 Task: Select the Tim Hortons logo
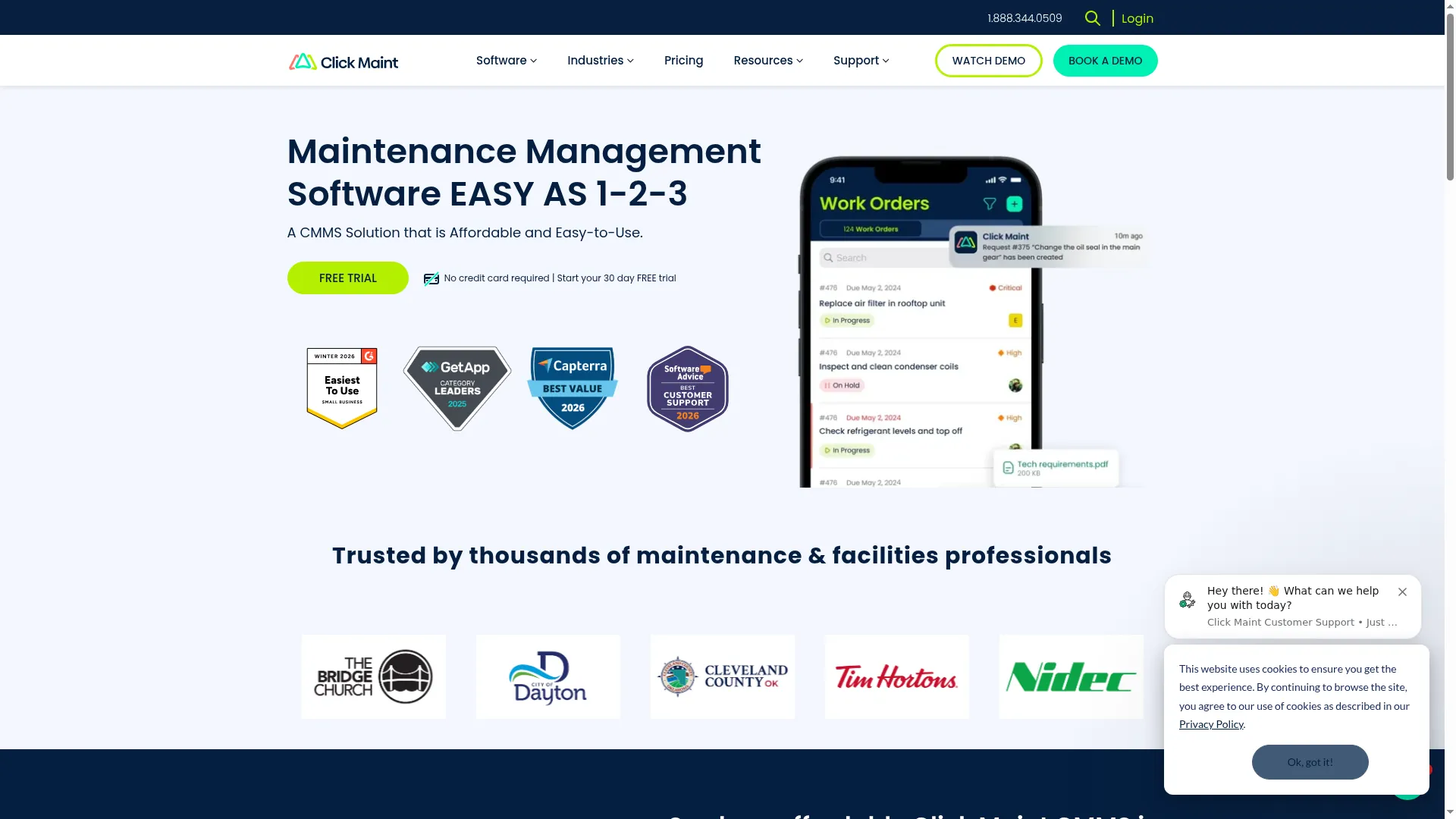point(897,676)
